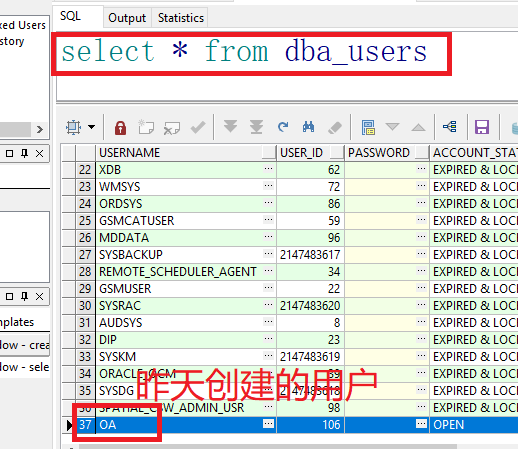The height and width of the screenshot is (449, 518).
Task: Open the grid mode dropdown arrow
Action: pyautogui.click(x=91, y=127)
